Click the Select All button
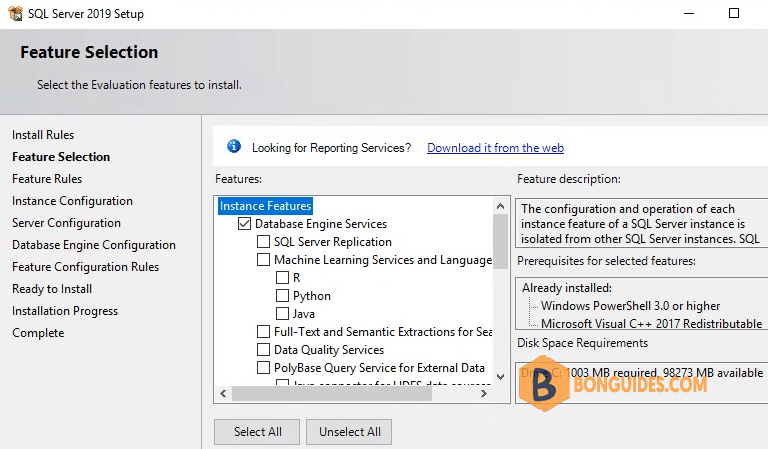 pos(257,432)
